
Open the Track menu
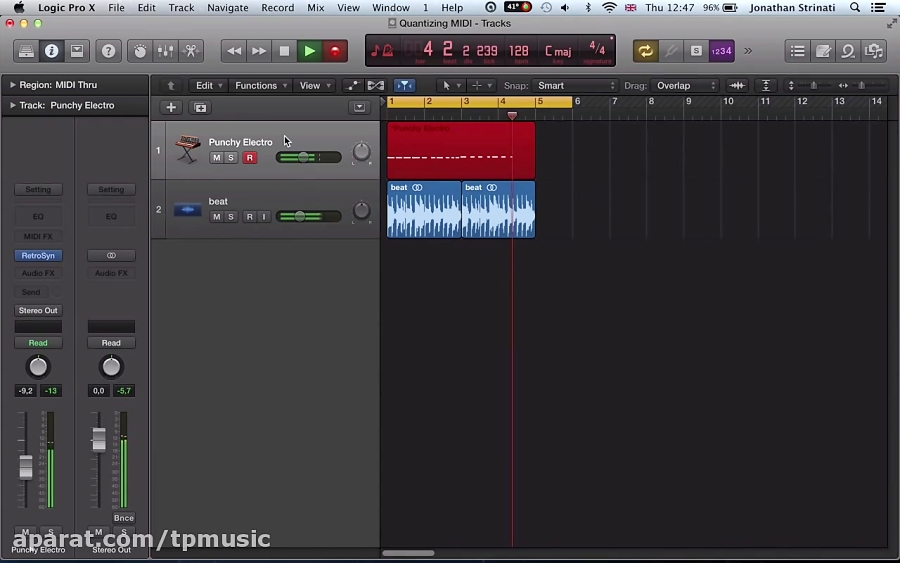[181, 7]
